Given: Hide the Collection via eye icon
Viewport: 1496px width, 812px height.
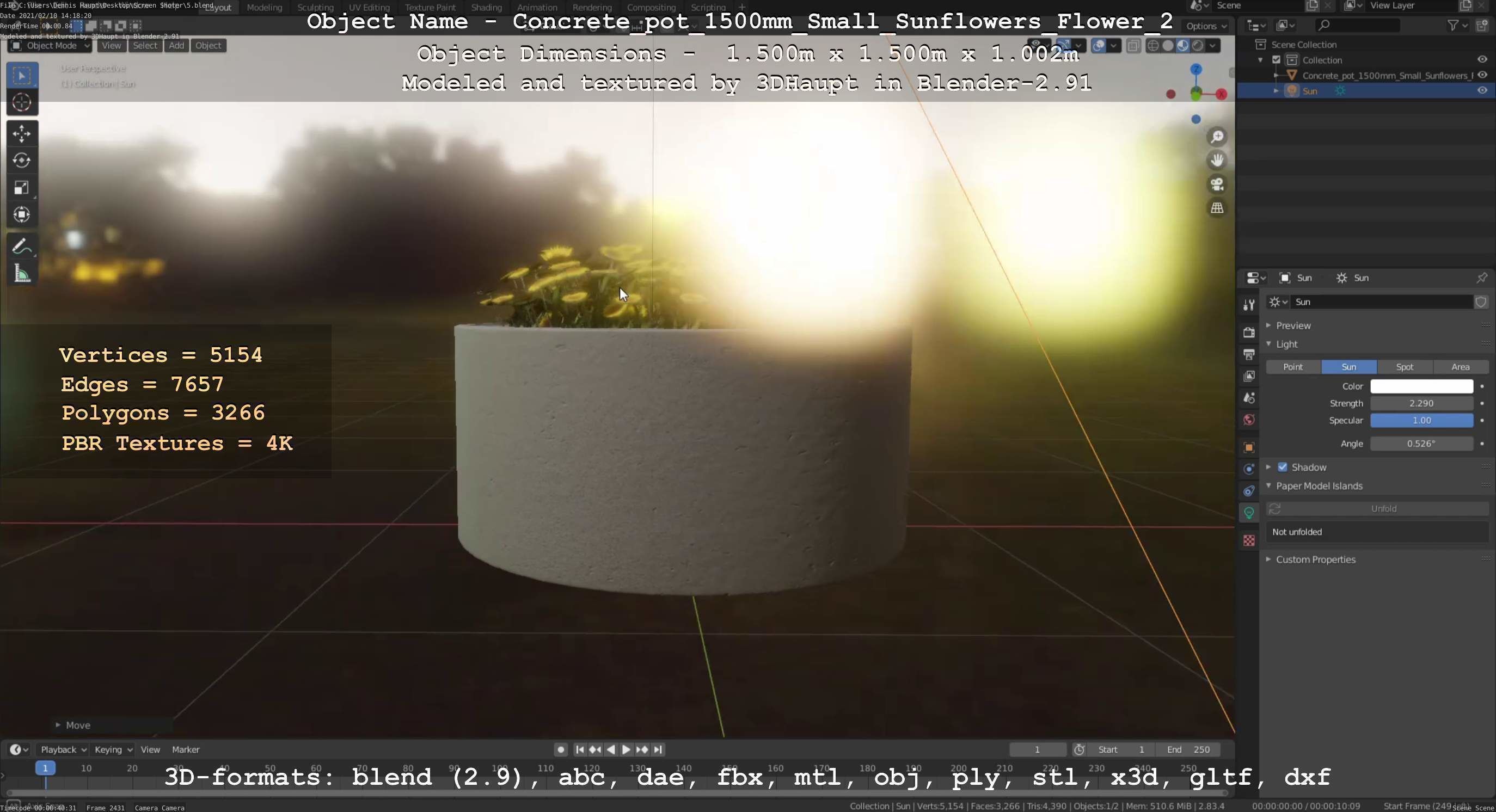Looking at the screenshot, I should [1482, 60].
